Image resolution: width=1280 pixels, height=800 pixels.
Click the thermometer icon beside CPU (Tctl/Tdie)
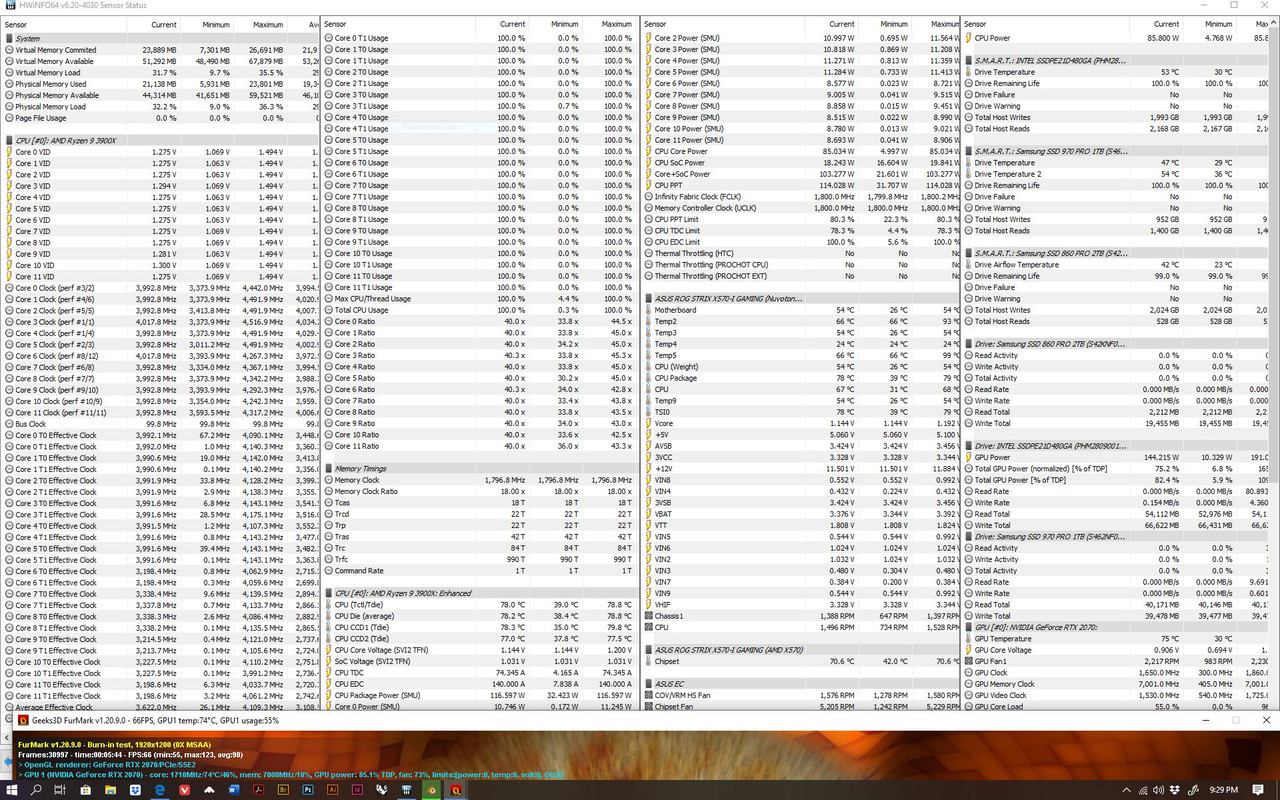(x=329, y=604)
